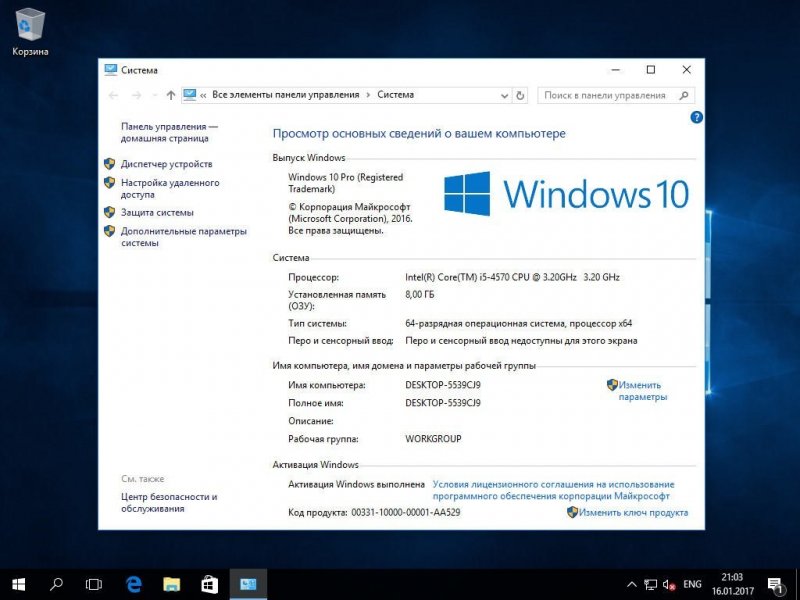Viewport: 800px width, 600px height.
Task: Click the back navigation arrow
Action: 113,95
